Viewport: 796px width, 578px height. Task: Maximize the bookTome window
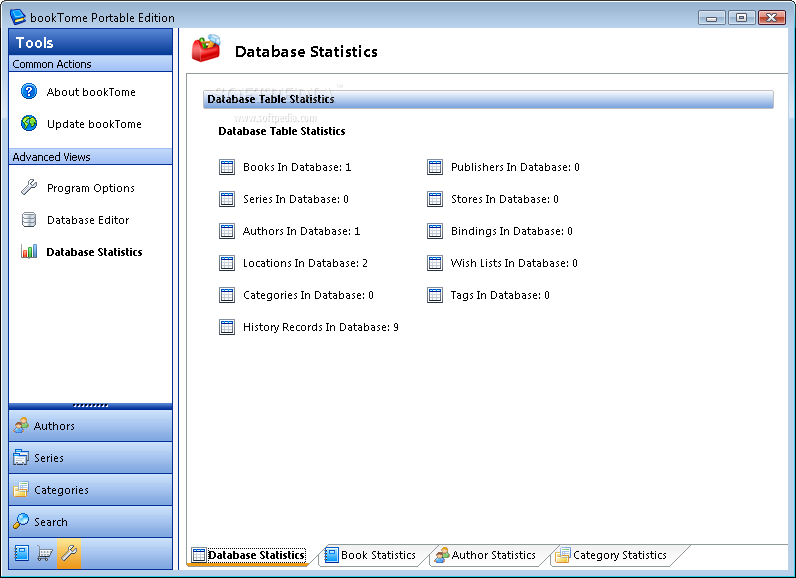pyautogui.click(x=741, y=18)
